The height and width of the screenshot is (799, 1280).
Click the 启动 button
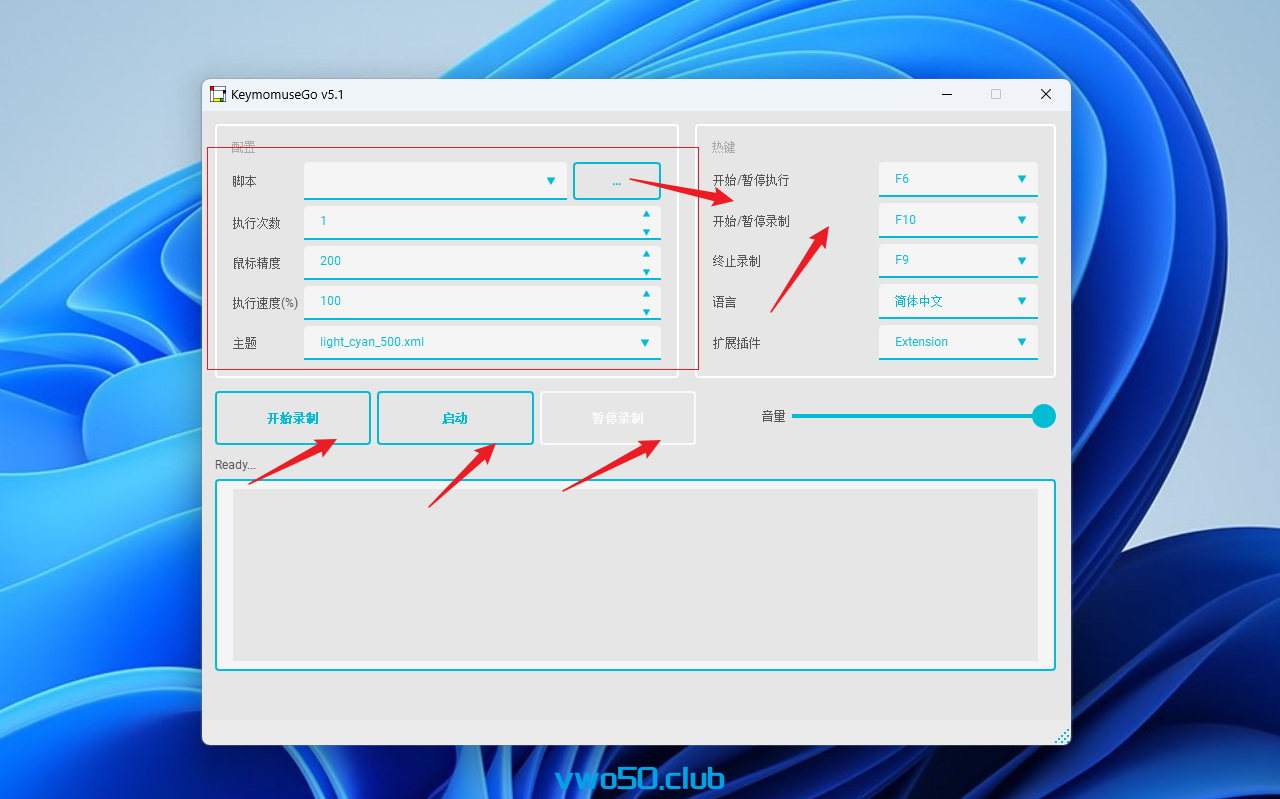click(455, 418)
